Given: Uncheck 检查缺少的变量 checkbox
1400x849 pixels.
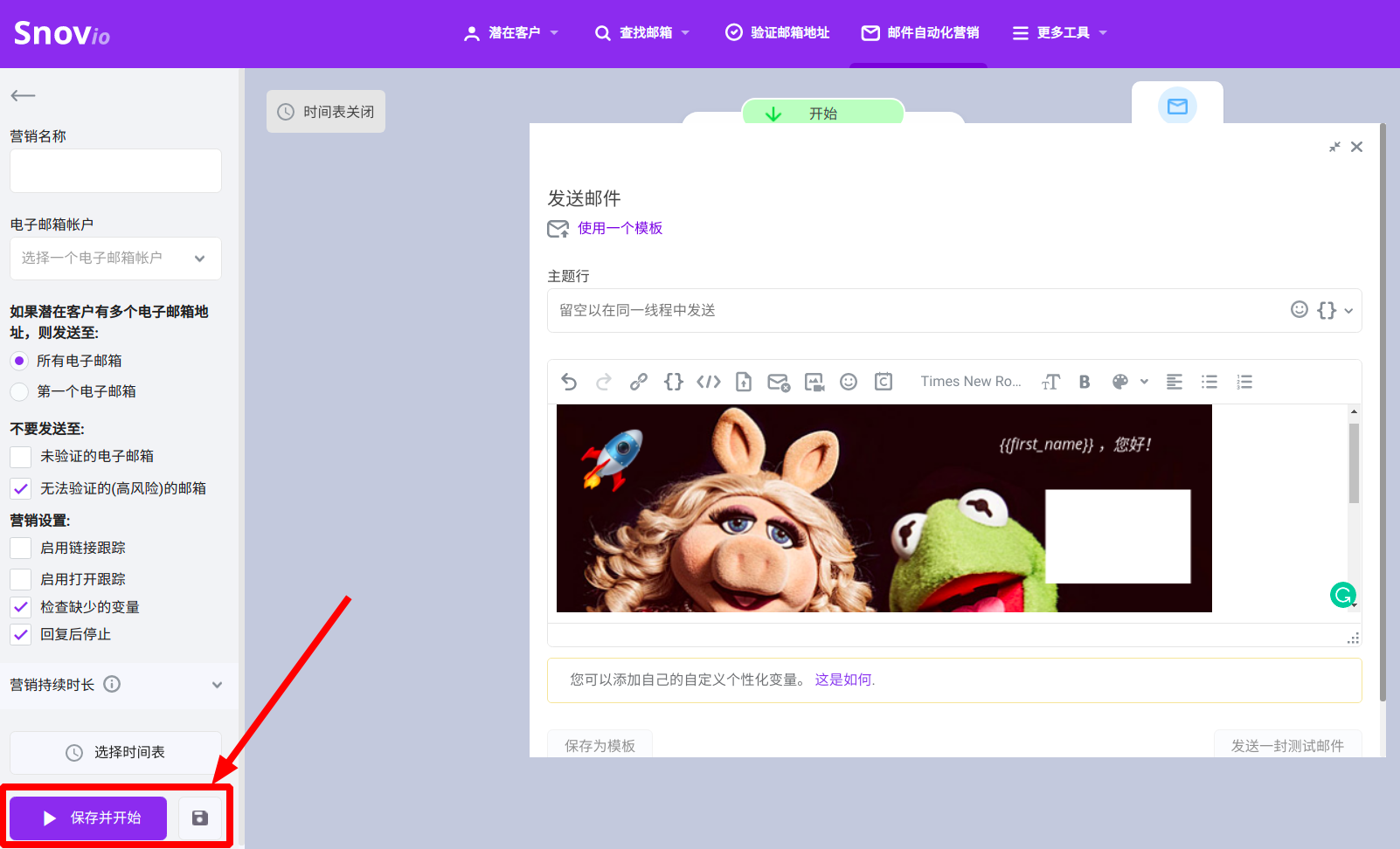Looking at the screenshot, I should point(21,607).
